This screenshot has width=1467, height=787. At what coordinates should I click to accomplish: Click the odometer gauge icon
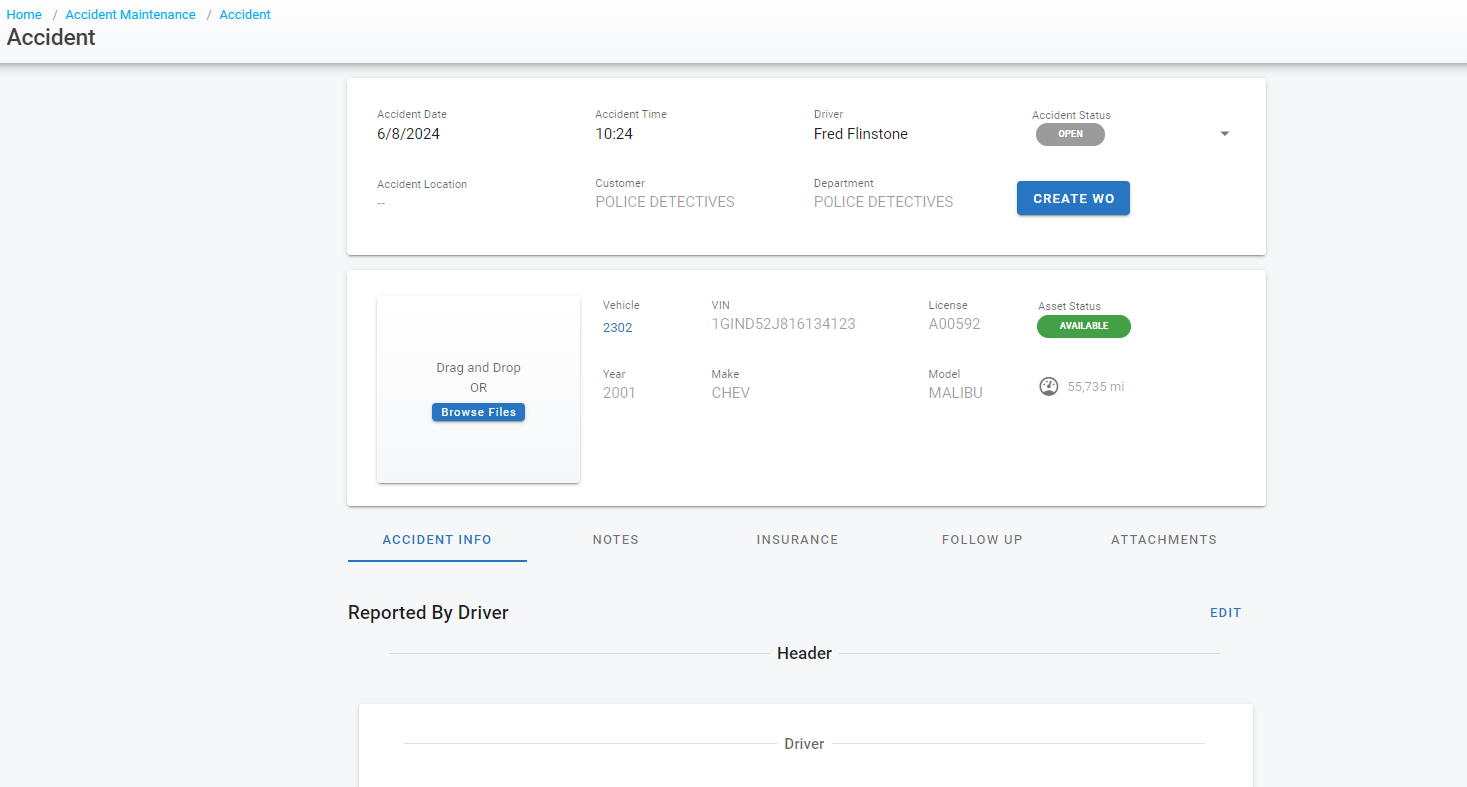[1048, 386]
